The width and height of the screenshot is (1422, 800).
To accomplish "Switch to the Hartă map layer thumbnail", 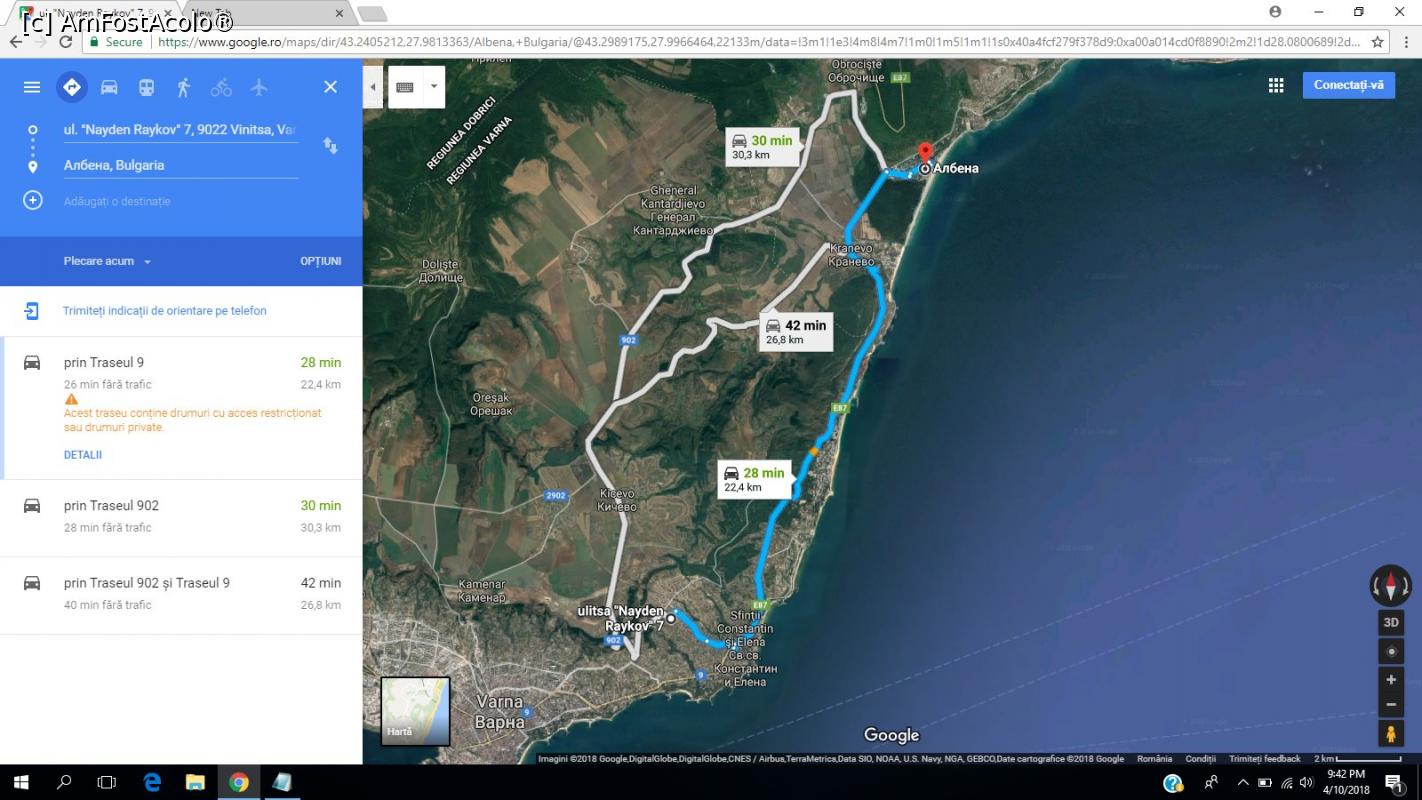I will coord(415,711).
